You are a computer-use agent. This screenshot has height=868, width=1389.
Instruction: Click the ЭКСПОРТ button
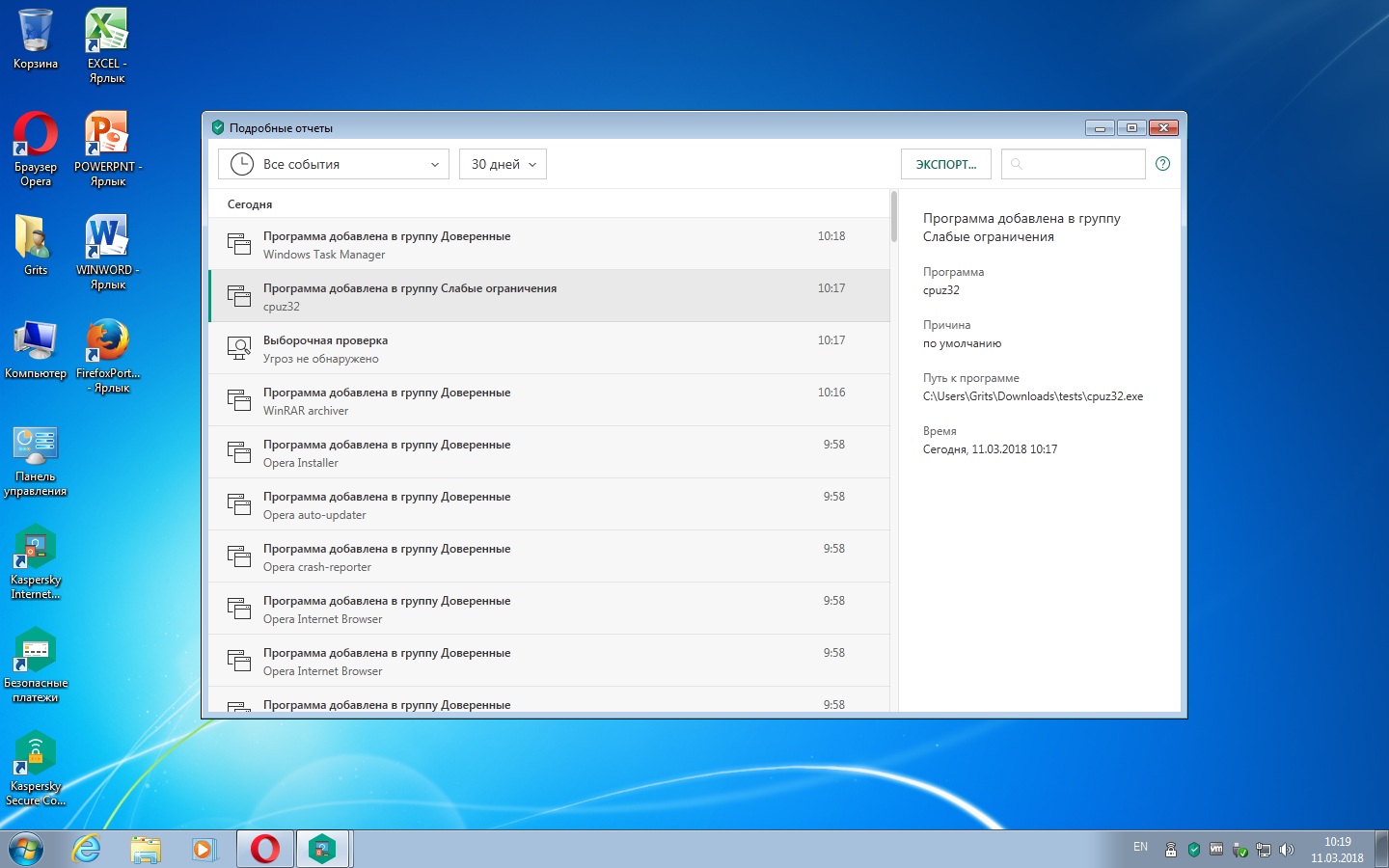click(x=945, y=164)
